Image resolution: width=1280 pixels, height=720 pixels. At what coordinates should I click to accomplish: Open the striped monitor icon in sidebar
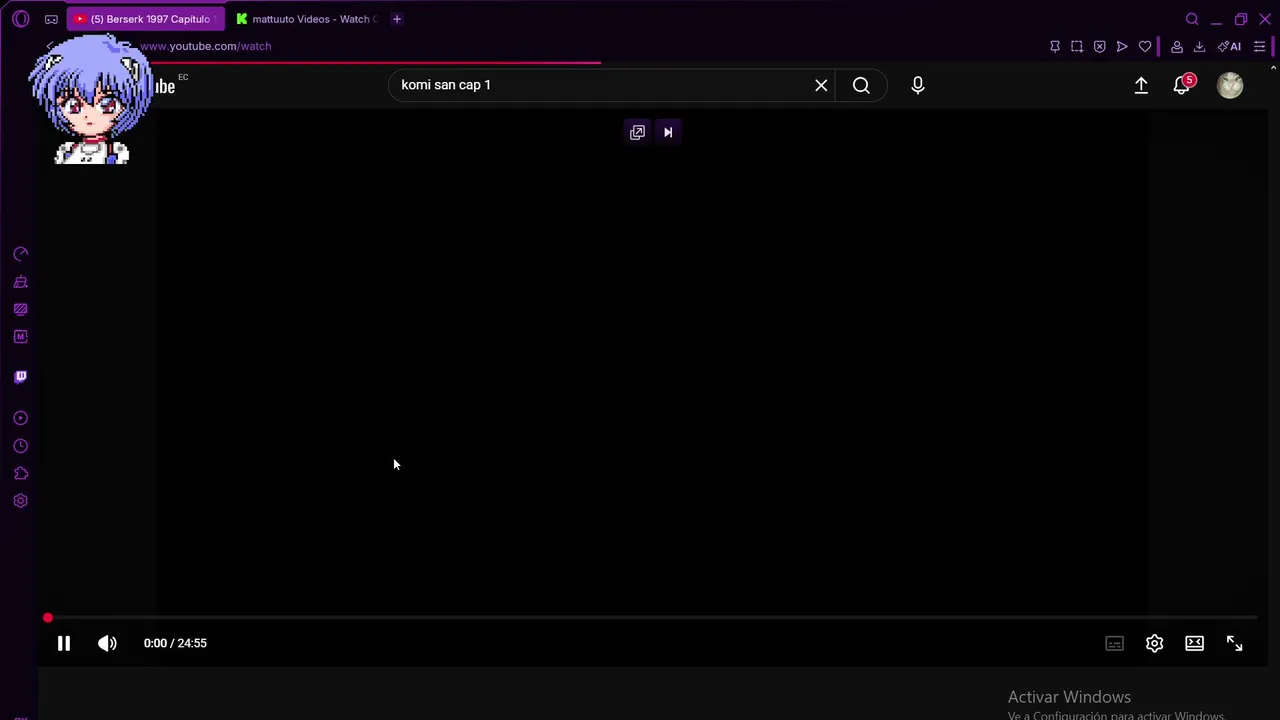coord(21,309)
